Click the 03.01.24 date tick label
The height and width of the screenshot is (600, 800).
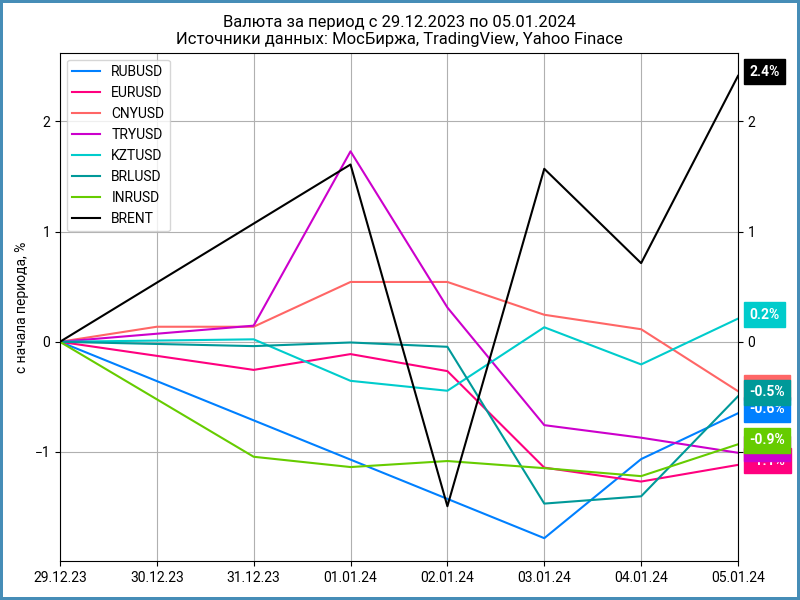[x=544, y=578]
